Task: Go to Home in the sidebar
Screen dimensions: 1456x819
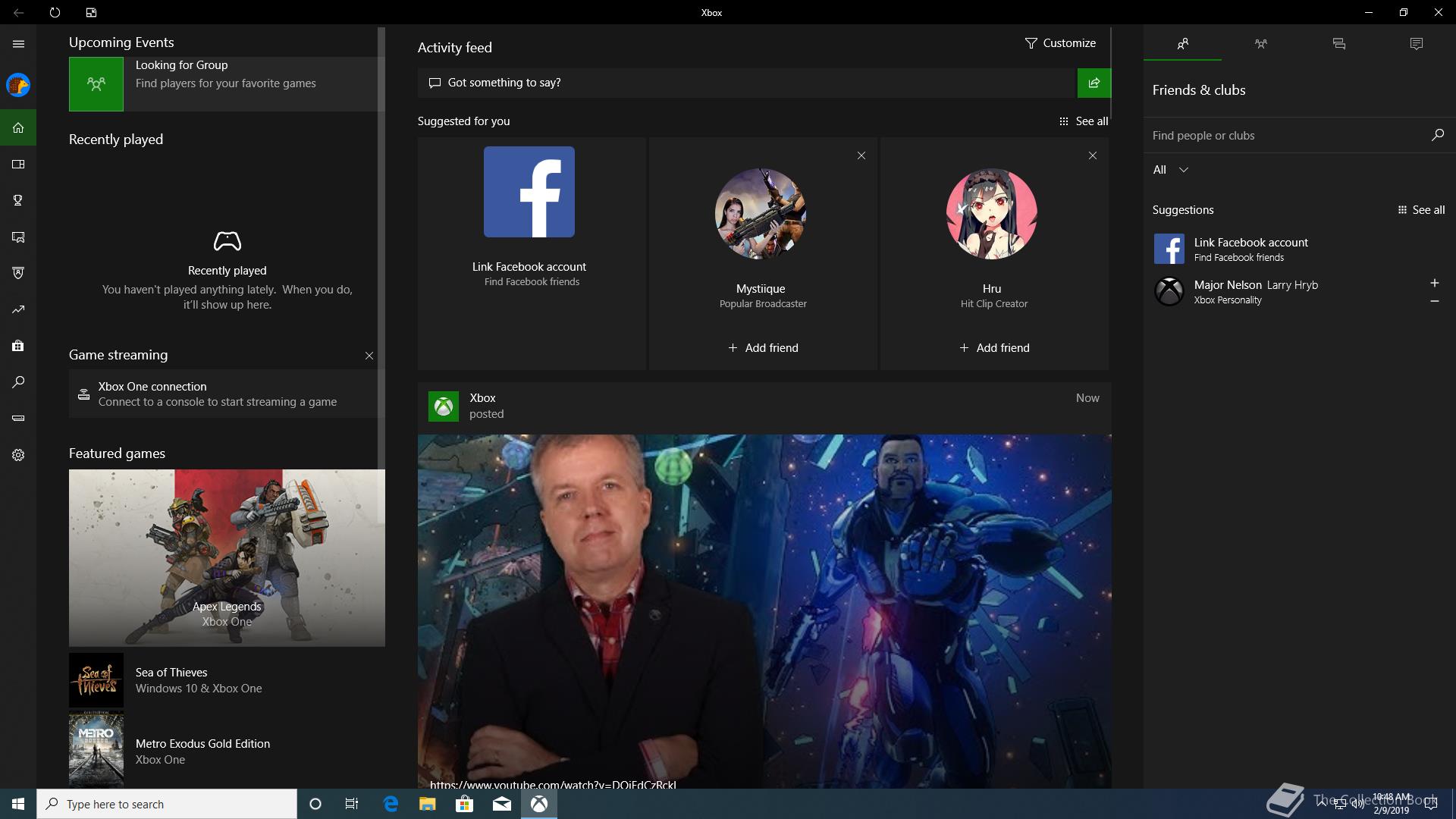Action: pyautogui.click(x=18, y=127)
